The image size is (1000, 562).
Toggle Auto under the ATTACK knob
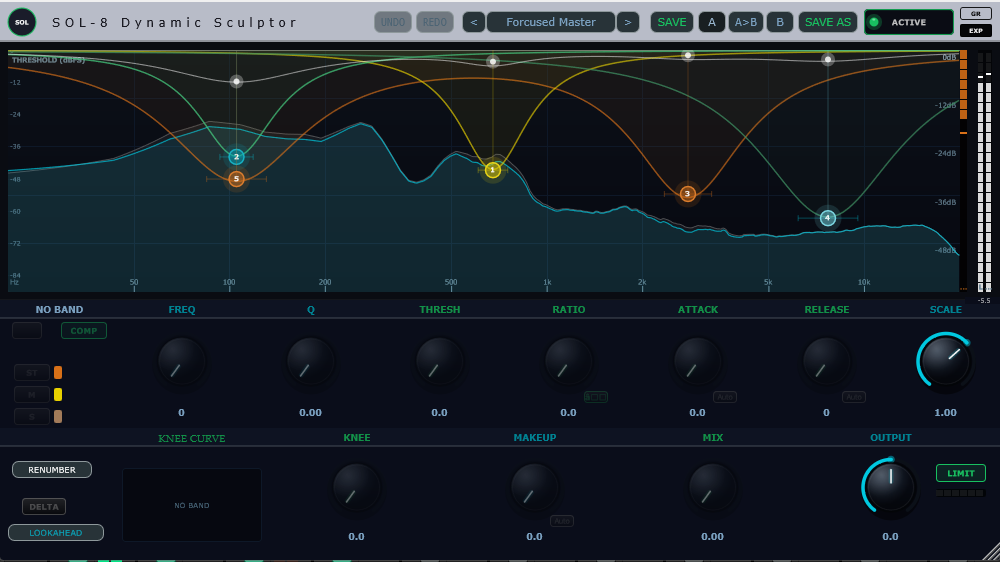click(725, 397)
